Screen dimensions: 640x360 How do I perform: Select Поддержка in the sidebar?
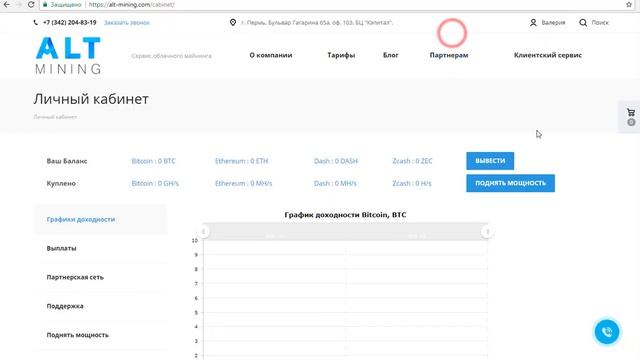[65, 306]
